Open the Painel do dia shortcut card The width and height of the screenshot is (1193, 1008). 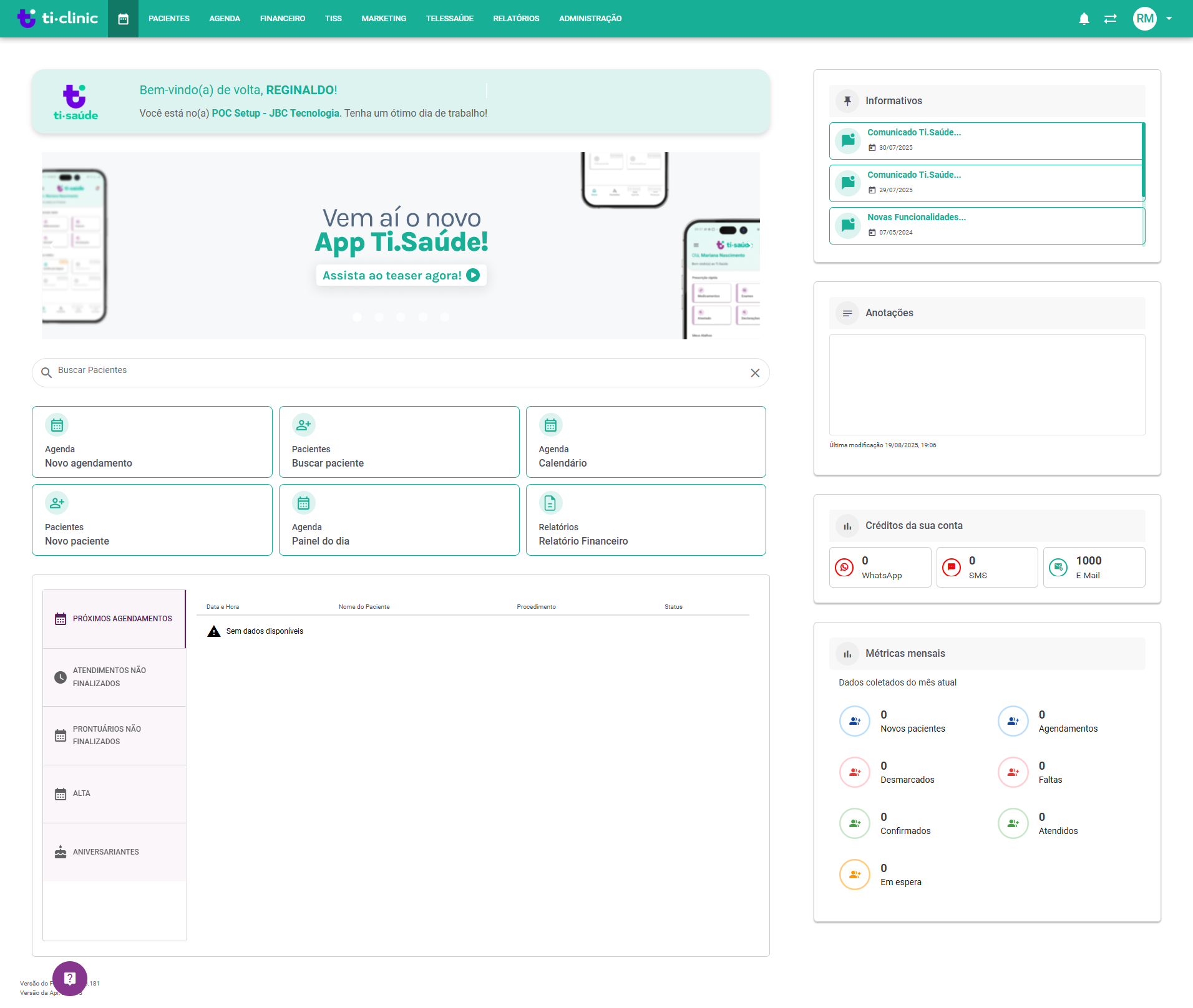399,520
